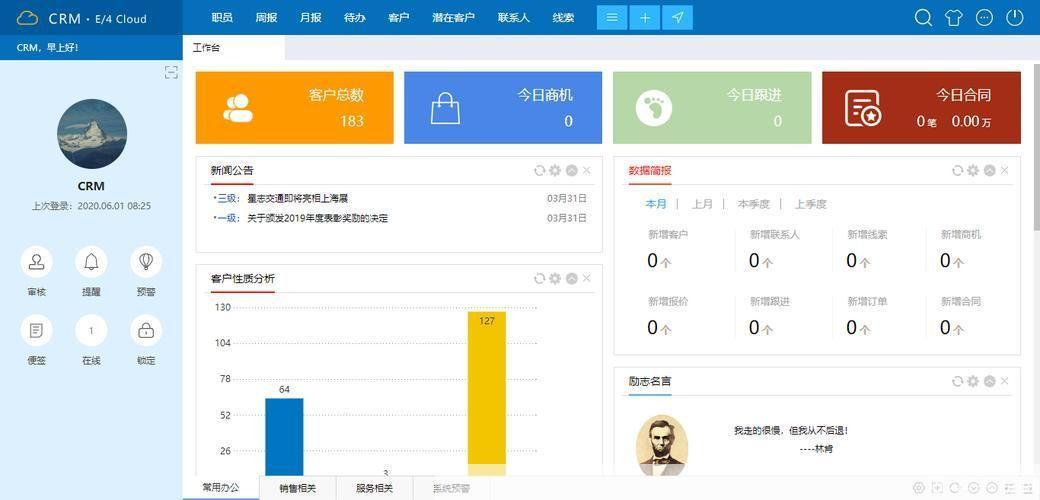Open the more options ellipsis icon

985,18
